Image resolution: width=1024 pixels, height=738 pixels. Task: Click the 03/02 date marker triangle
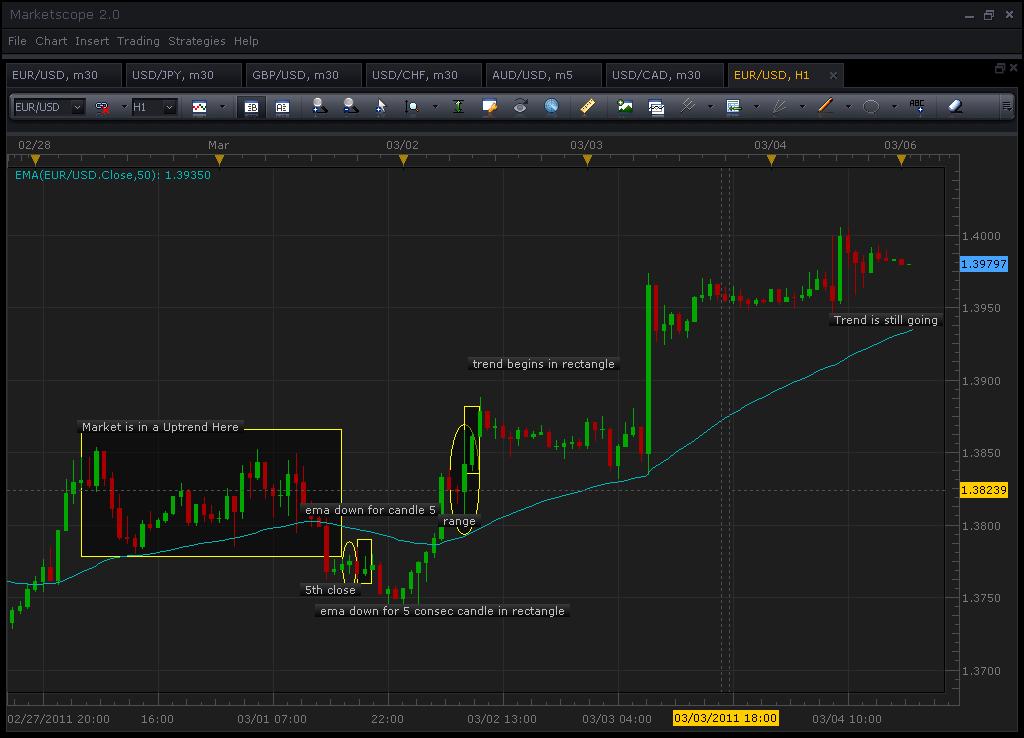pos(404,160)
